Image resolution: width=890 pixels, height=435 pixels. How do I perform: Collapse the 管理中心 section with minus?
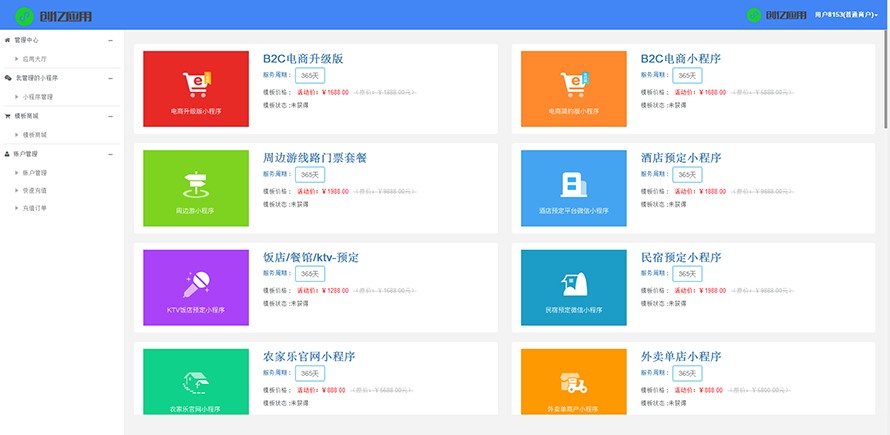pyautogui.click(x=111, y=40)
